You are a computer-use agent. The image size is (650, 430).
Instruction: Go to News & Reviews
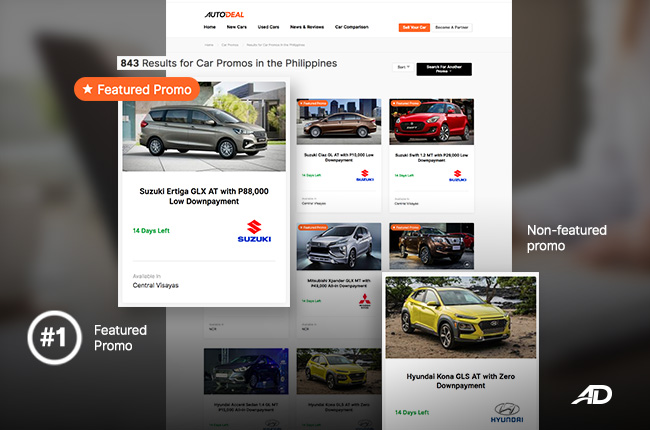click(x=307, y=27)
